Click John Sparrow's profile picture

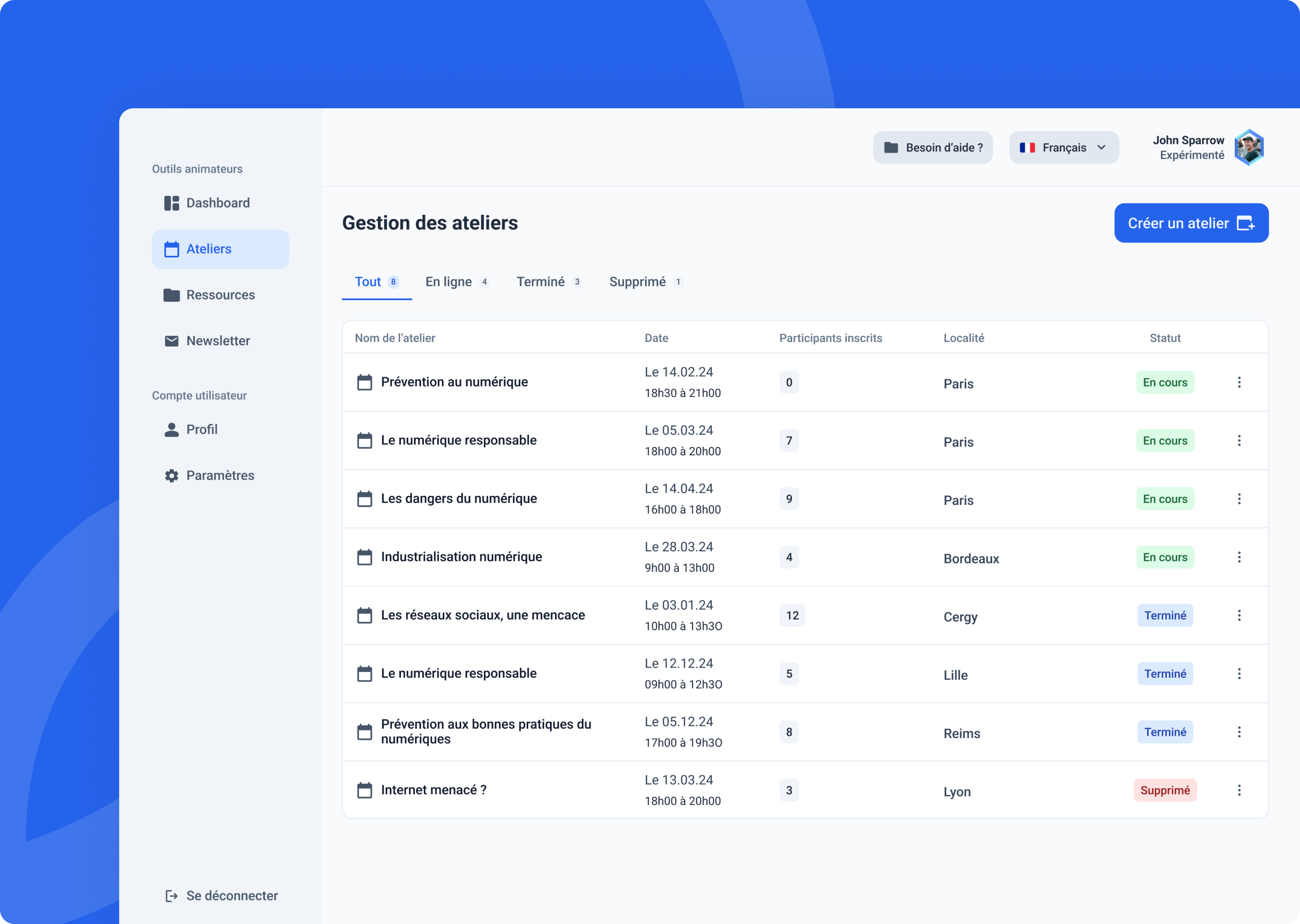1248,147
